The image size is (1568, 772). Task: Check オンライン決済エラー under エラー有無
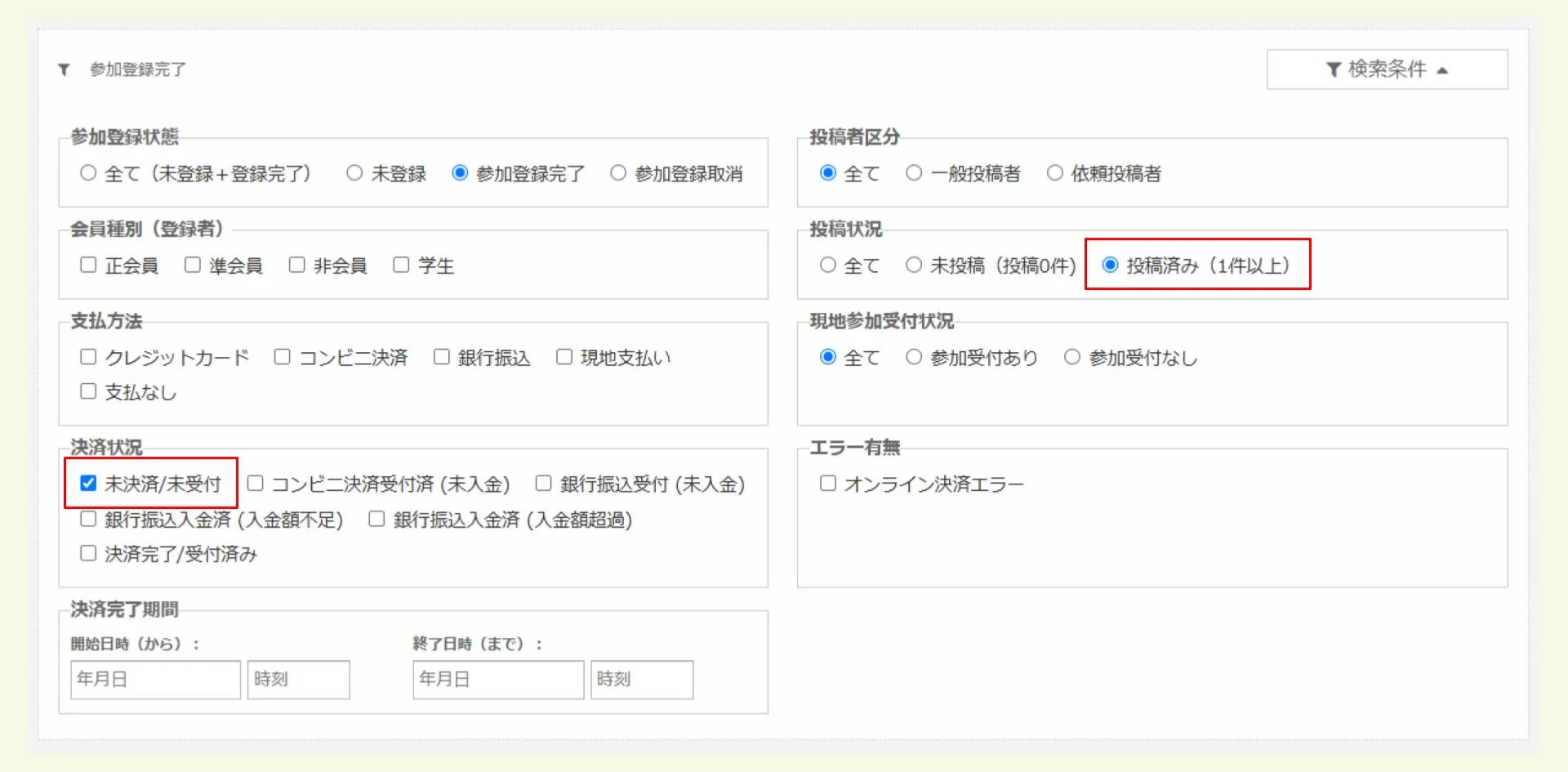coord(829,482)
